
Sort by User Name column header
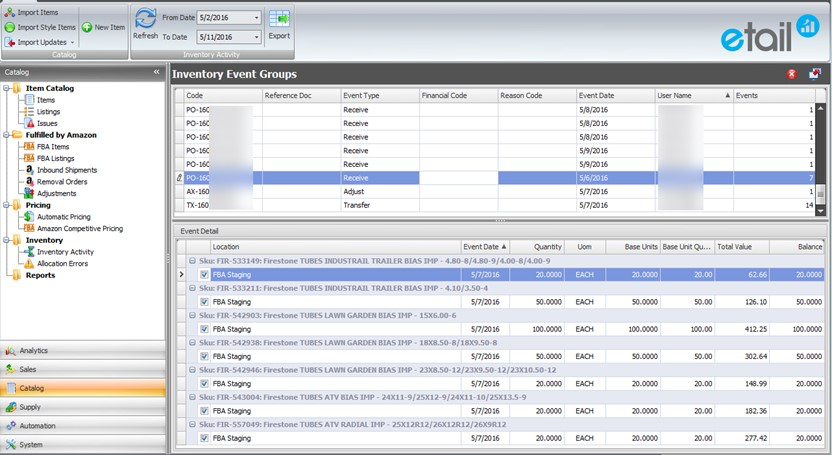[694, 95]
